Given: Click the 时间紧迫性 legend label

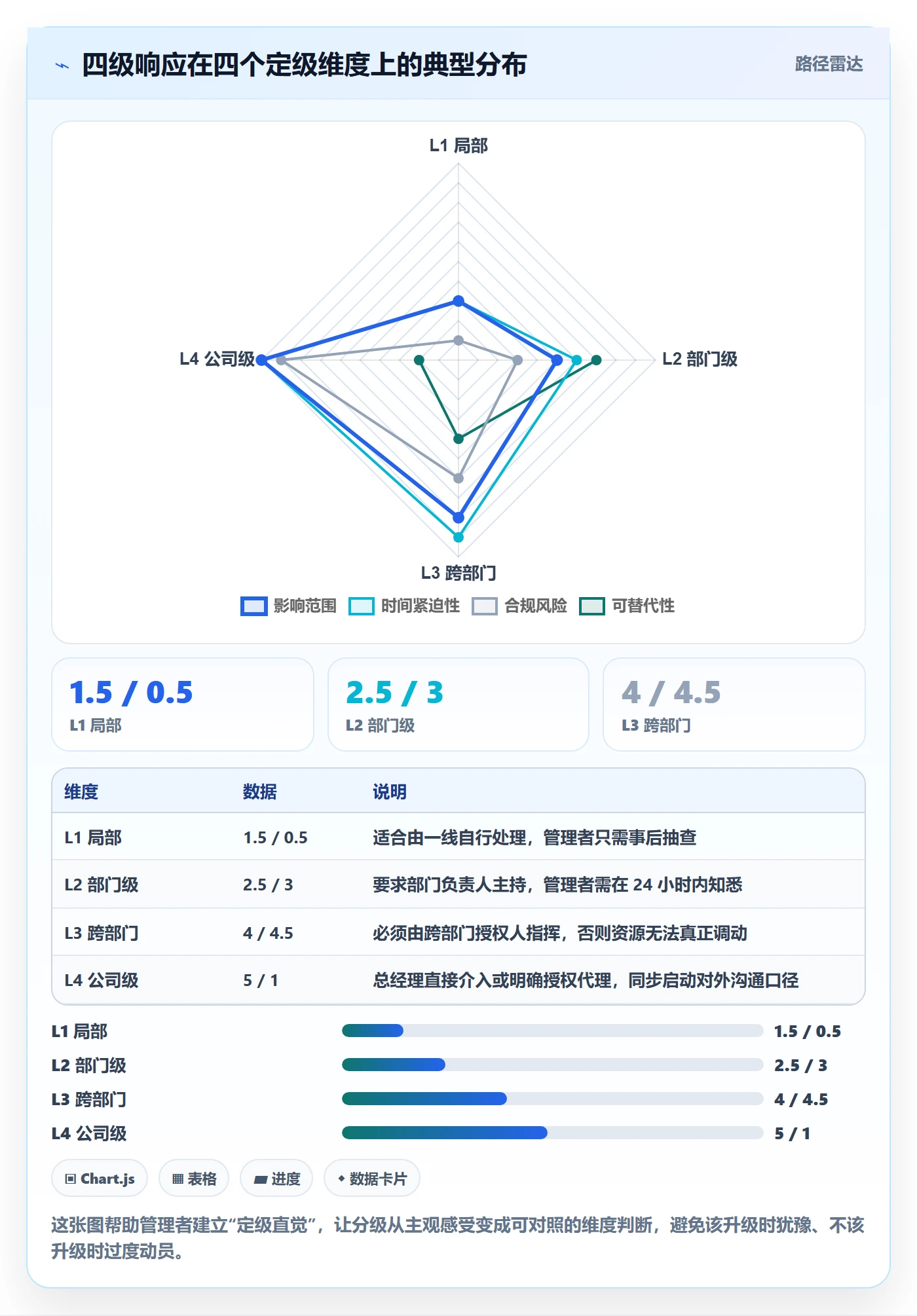Looking at the screenshot, I should pyautogui.click(x=421, y=606).
